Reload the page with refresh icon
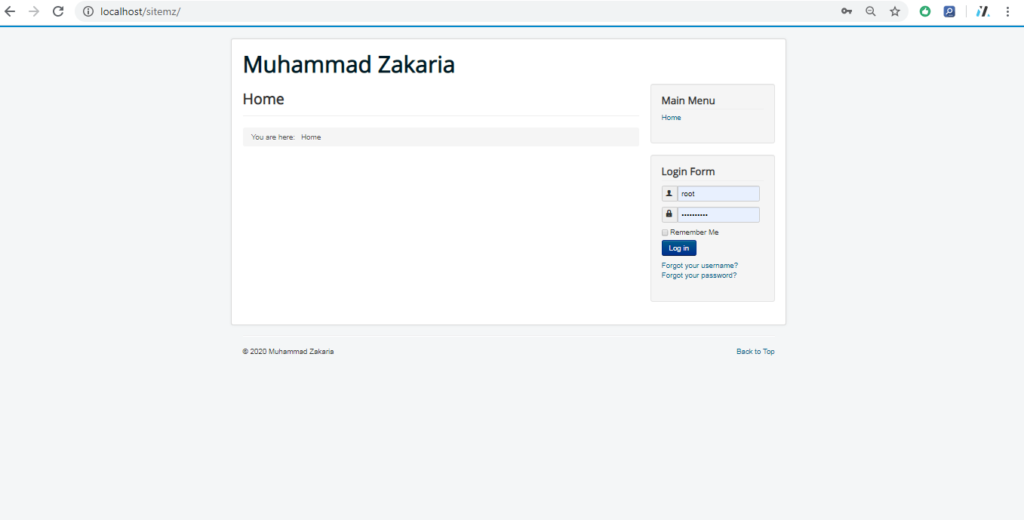1024x520 pixels. pos(58,11)
